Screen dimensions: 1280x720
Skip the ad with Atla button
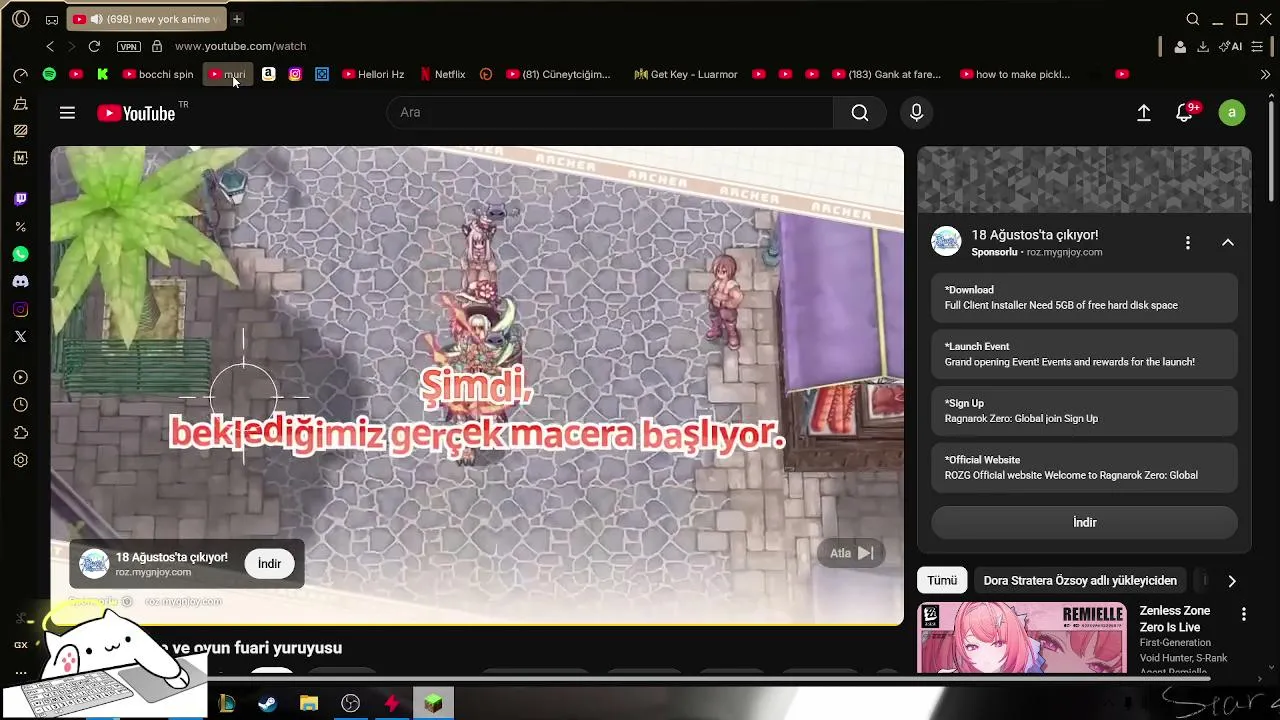[x=851, y=553]
